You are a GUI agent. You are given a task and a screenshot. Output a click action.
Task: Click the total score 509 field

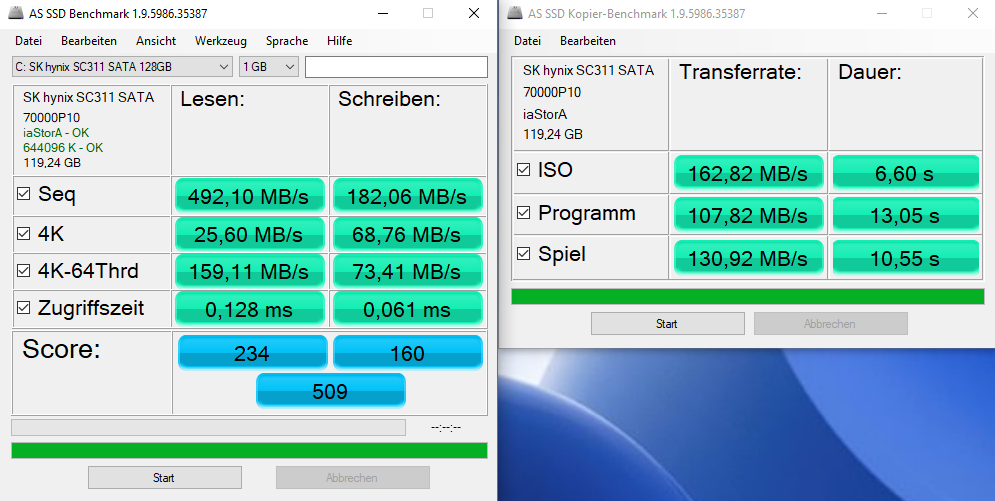pyautogui.click(x=330, y=391)
